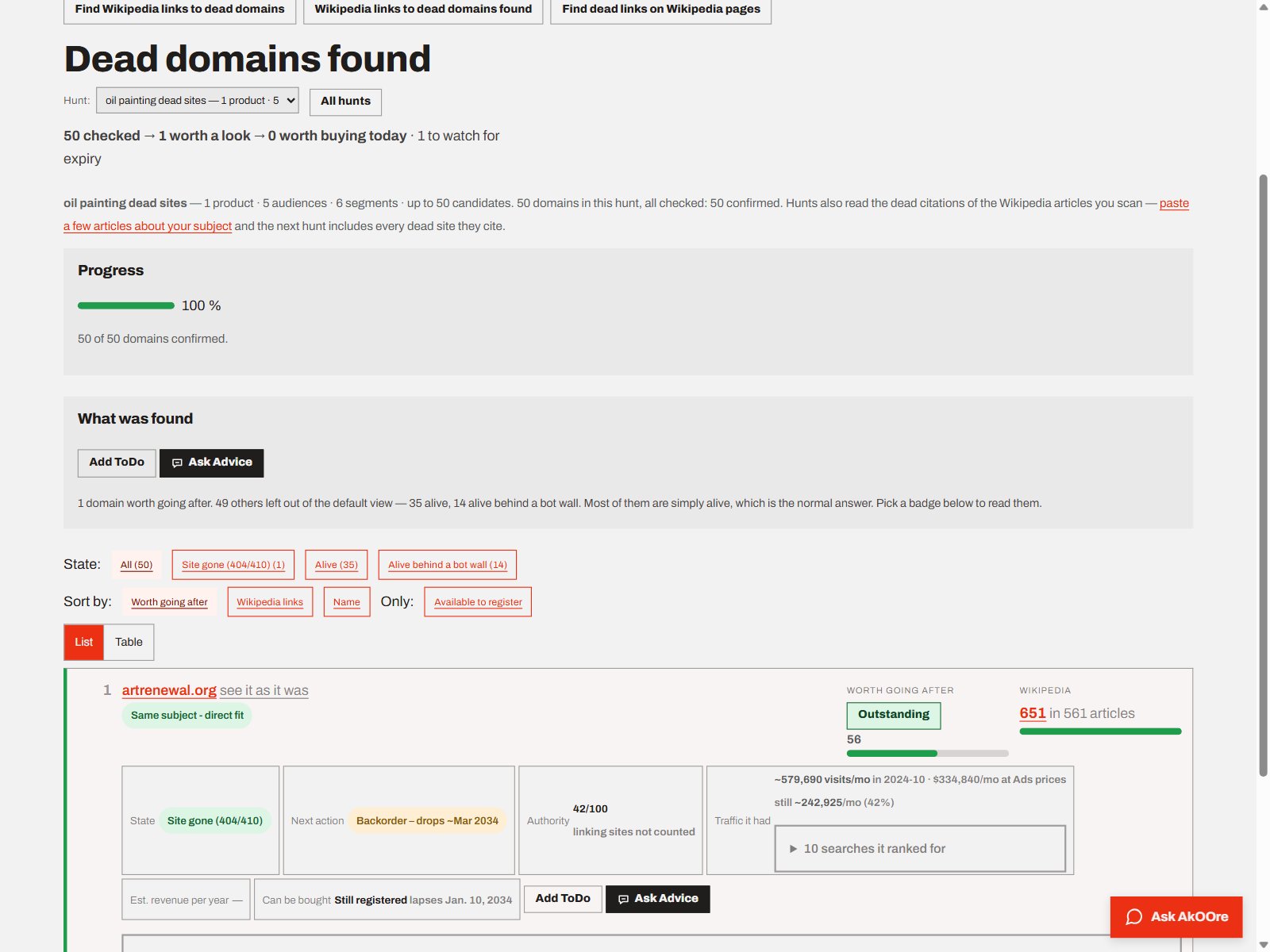The height and width of the screenshot is (952, 1270).
Task: Click the 'Est. revenue per year' cell
Action: pyautogui.click(x=187, y=900)
